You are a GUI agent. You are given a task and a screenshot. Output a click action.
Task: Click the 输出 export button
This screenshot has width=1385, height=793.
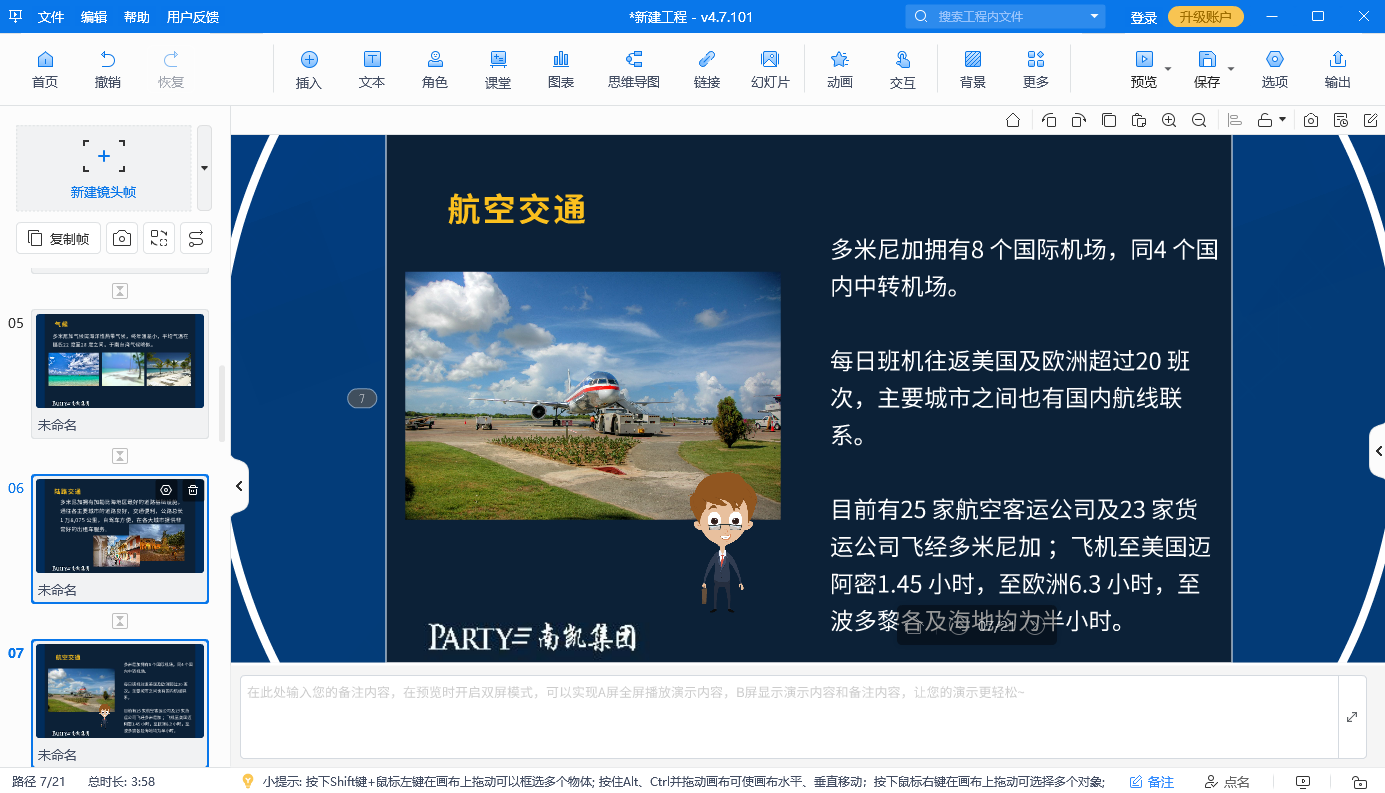1337,70
